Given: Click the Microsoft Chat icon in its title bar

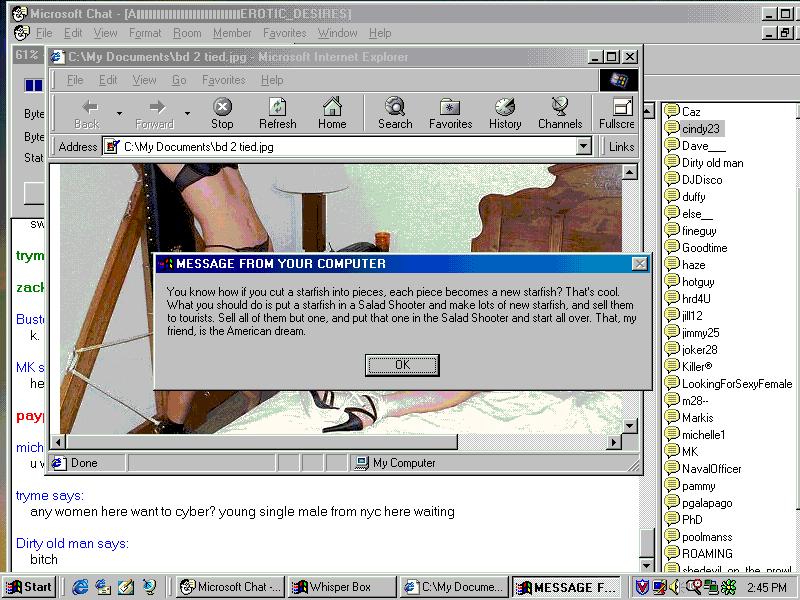Looking at the screenshot, I should tap(19, 13).
